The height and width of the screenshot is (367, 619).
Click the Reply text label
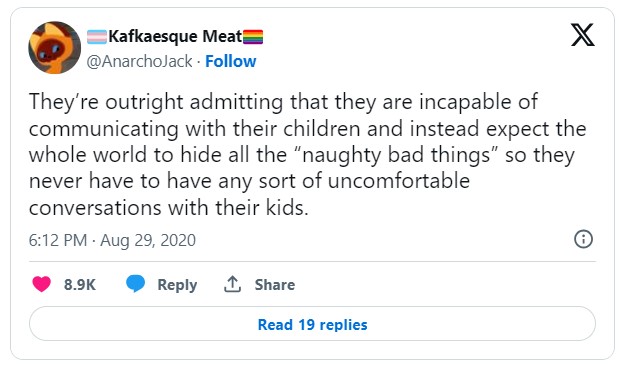pos(177,285)
